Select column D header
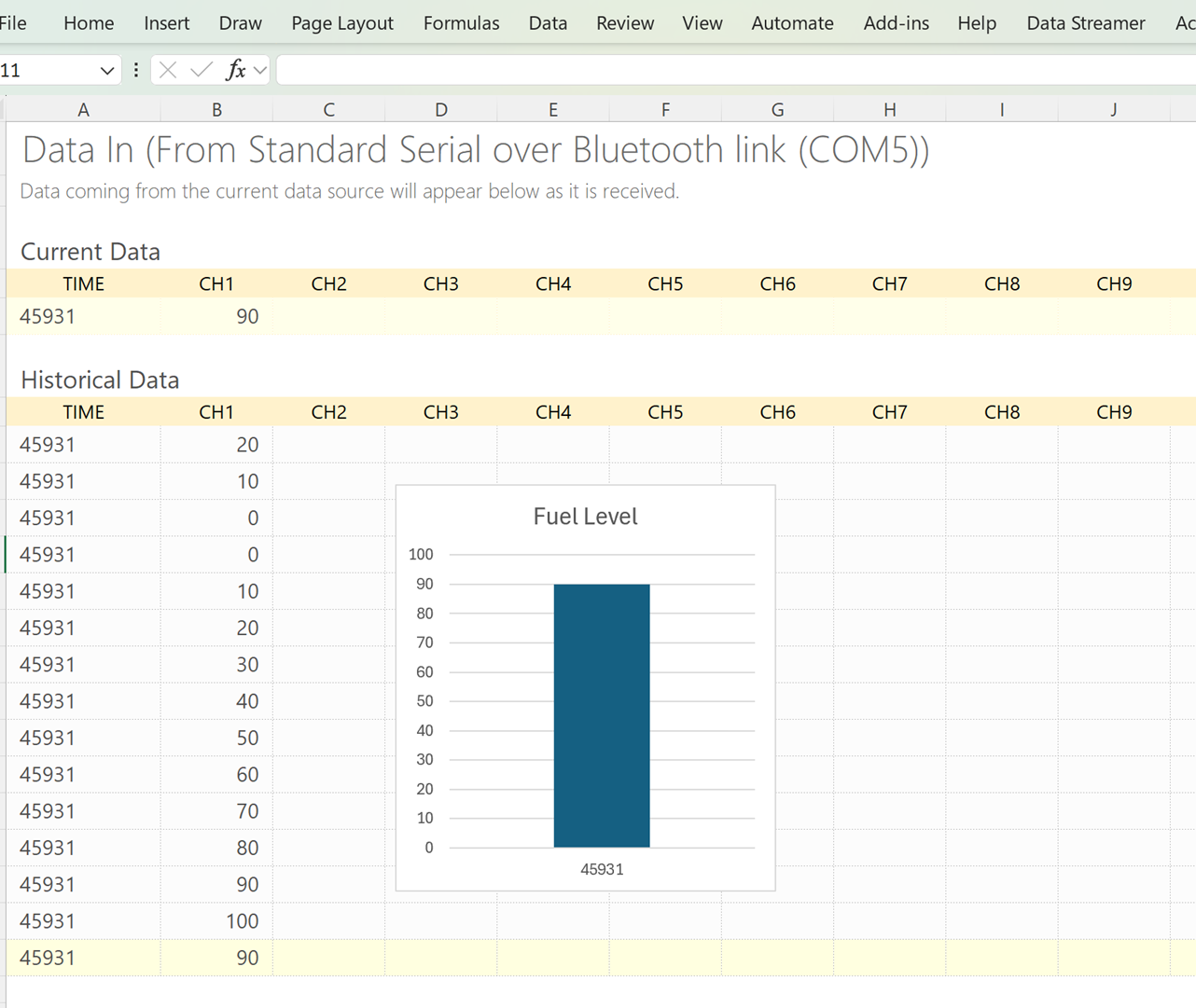This screenshot has height=1008, width=1196. [440, 110]
